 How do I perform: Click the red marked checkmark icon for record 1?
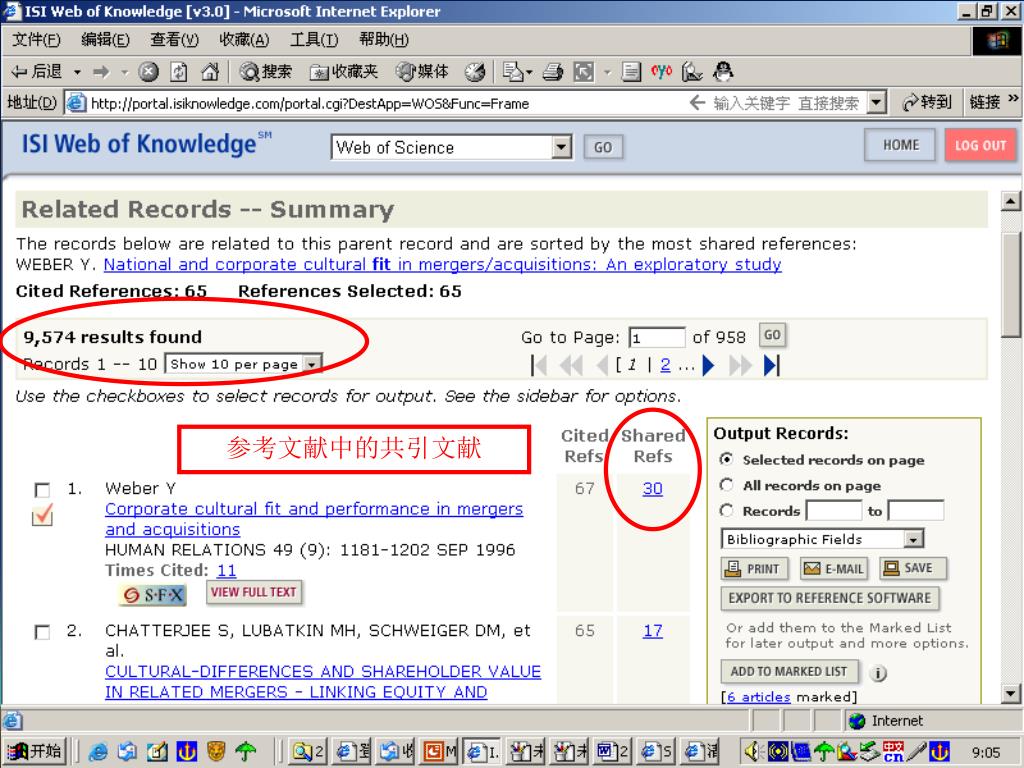(x=42, y=517)
